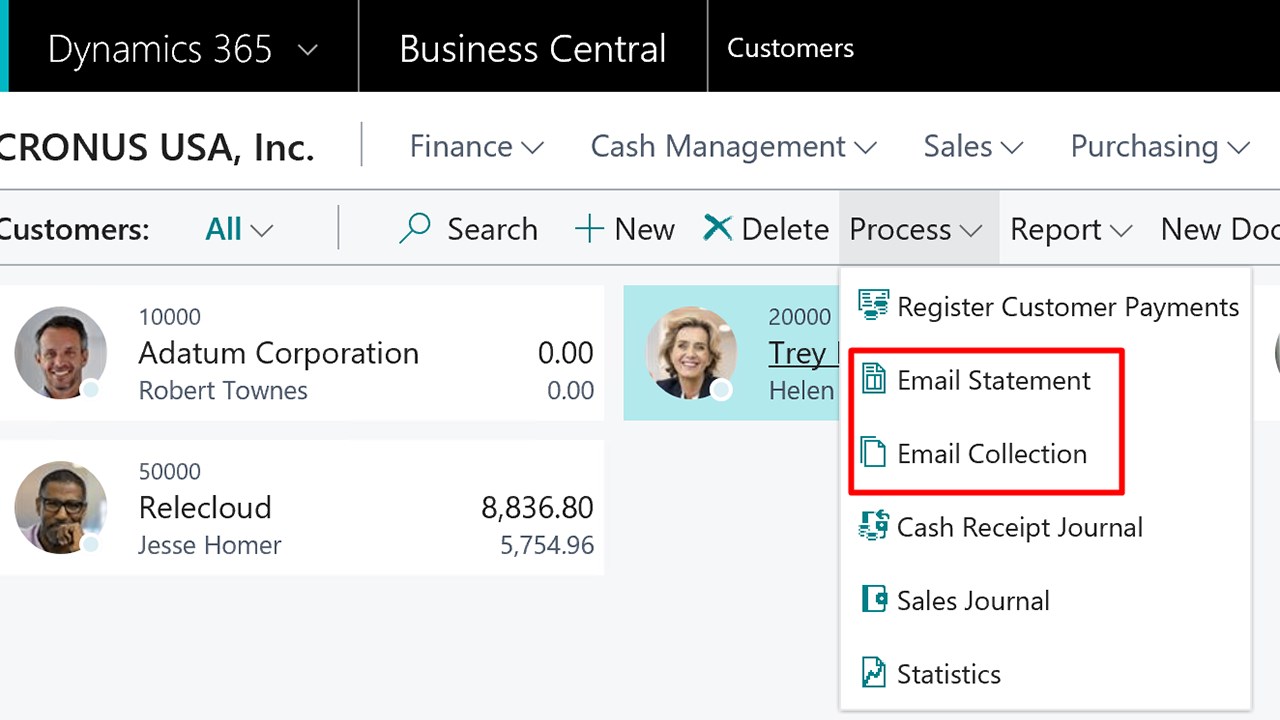Click the Search magnifier icon
Image resolution: width=1280 pixels, height=720 pixels.
414,229
